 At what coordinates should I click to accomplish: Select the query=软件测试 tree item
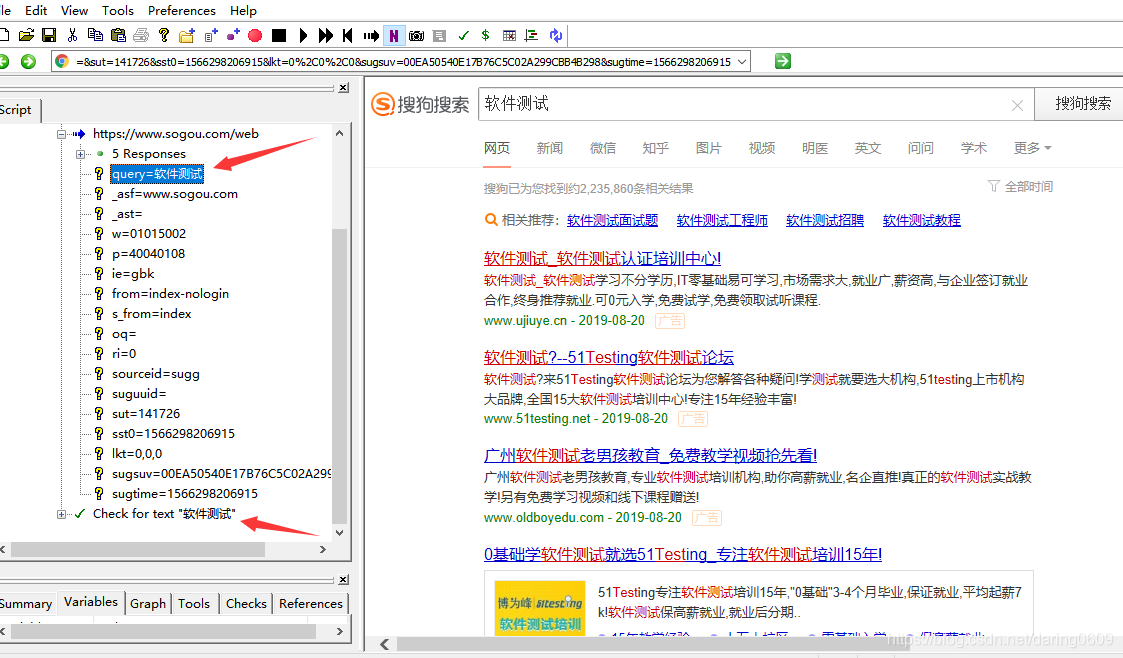click(157, 174)
